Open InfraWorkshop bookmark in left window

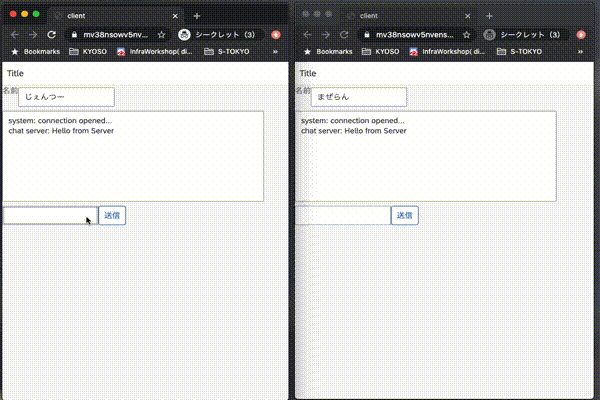[155, 52]
